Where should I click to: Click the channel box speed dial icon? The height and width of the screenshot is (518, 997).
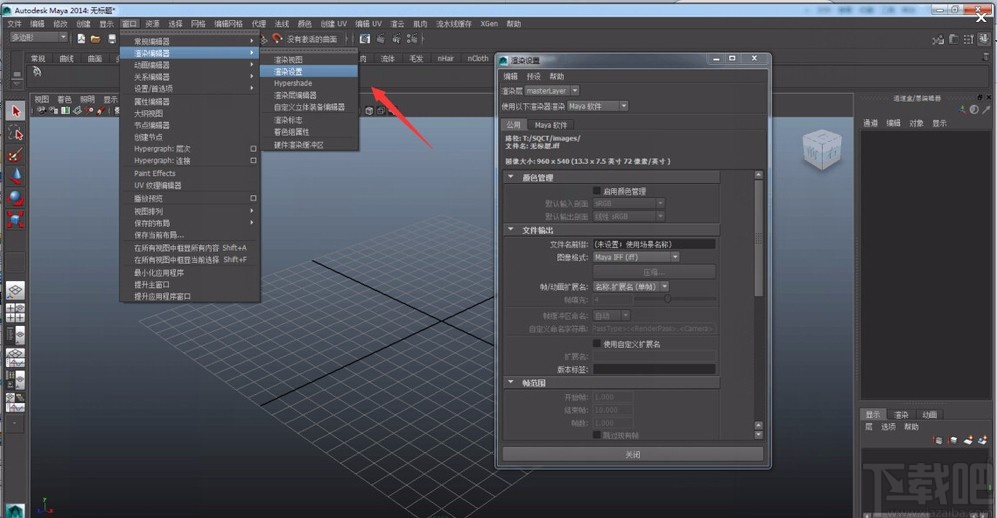tap(974, 110)
